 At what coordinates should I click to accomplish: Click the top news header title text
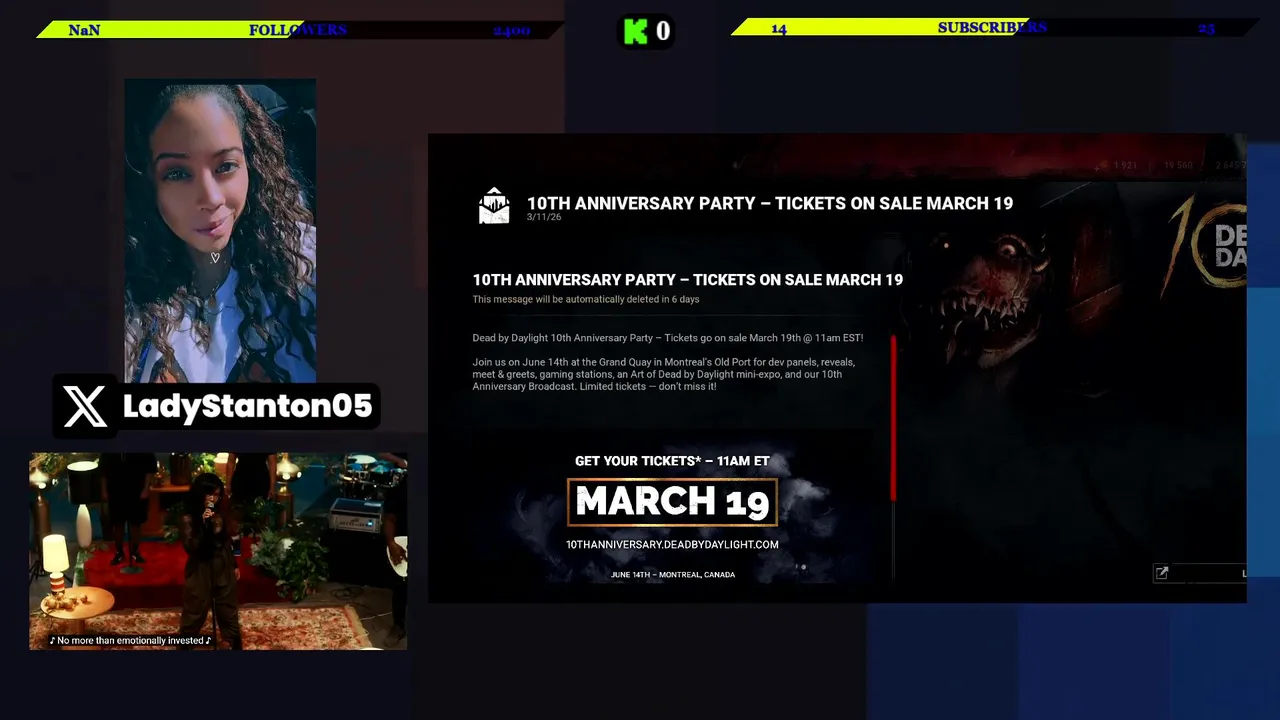770,203
